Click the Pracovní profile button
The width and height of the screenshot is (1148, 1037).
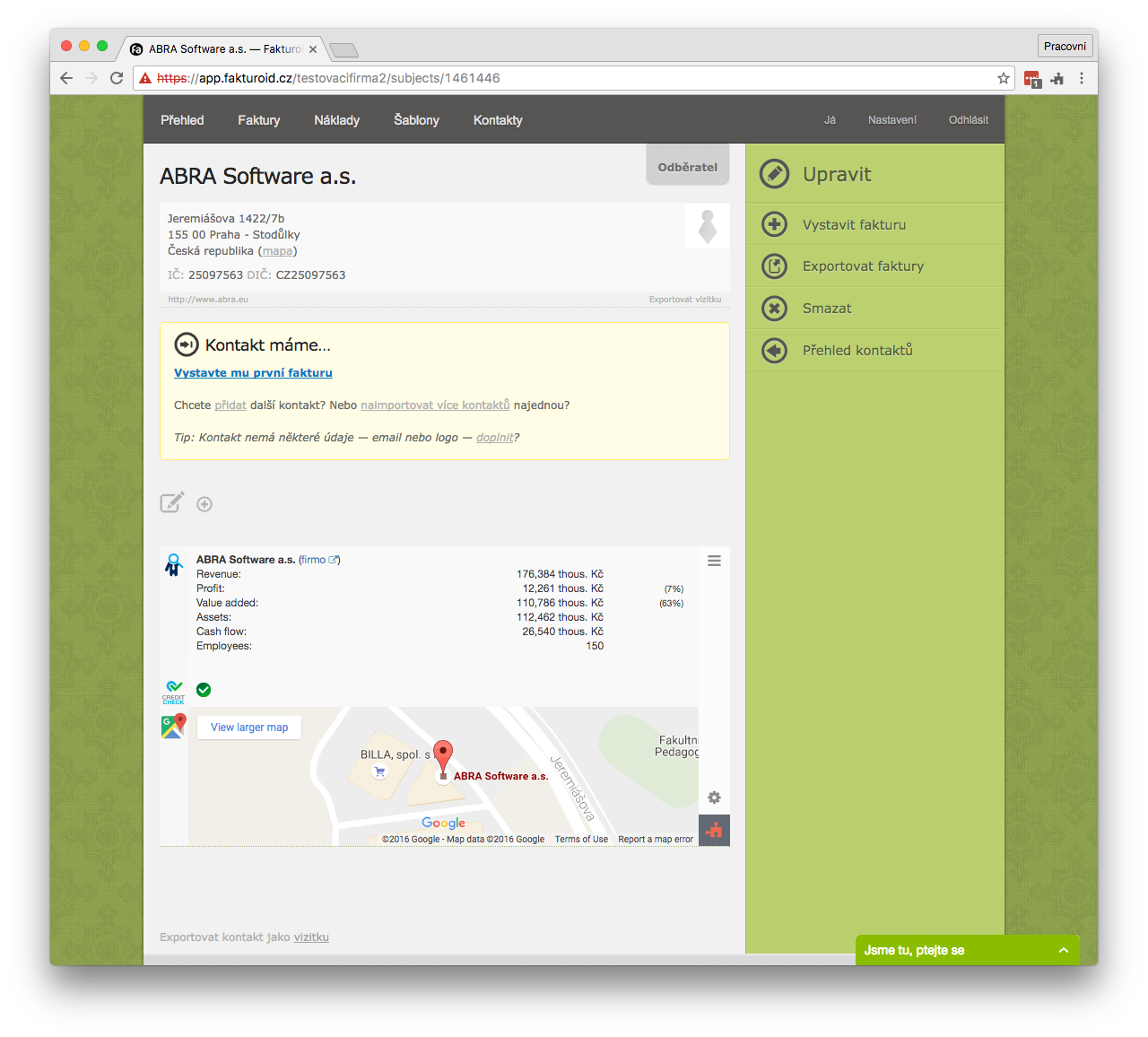[1065, 47]
